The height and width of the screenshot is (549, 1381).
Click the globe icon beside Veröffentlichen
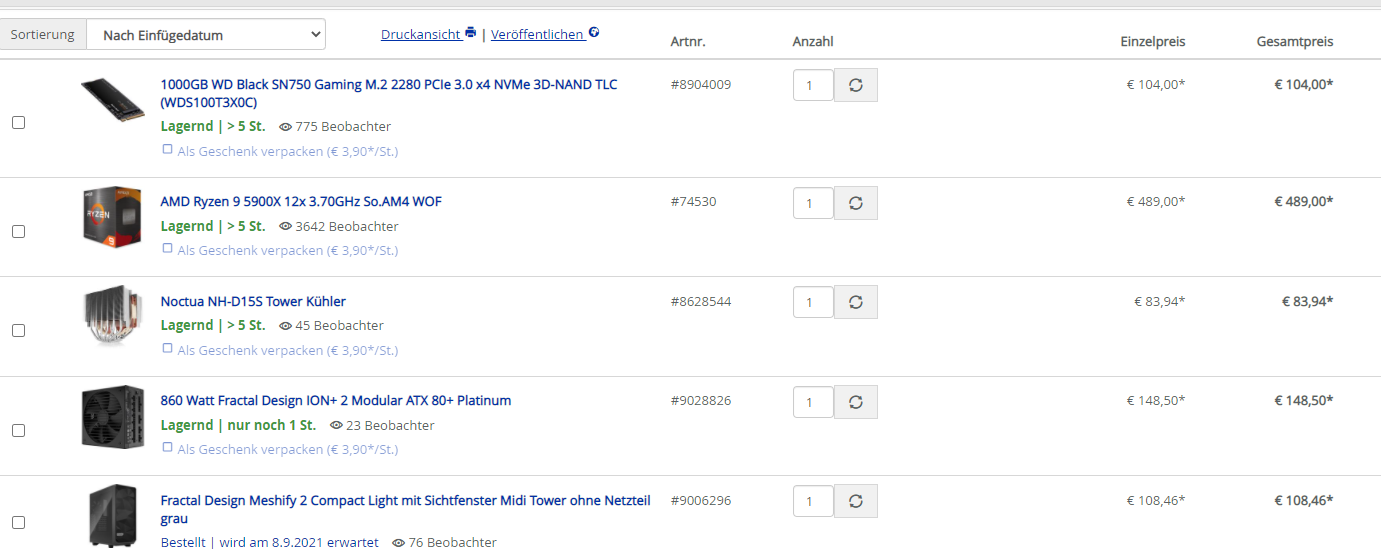[594, 33]
